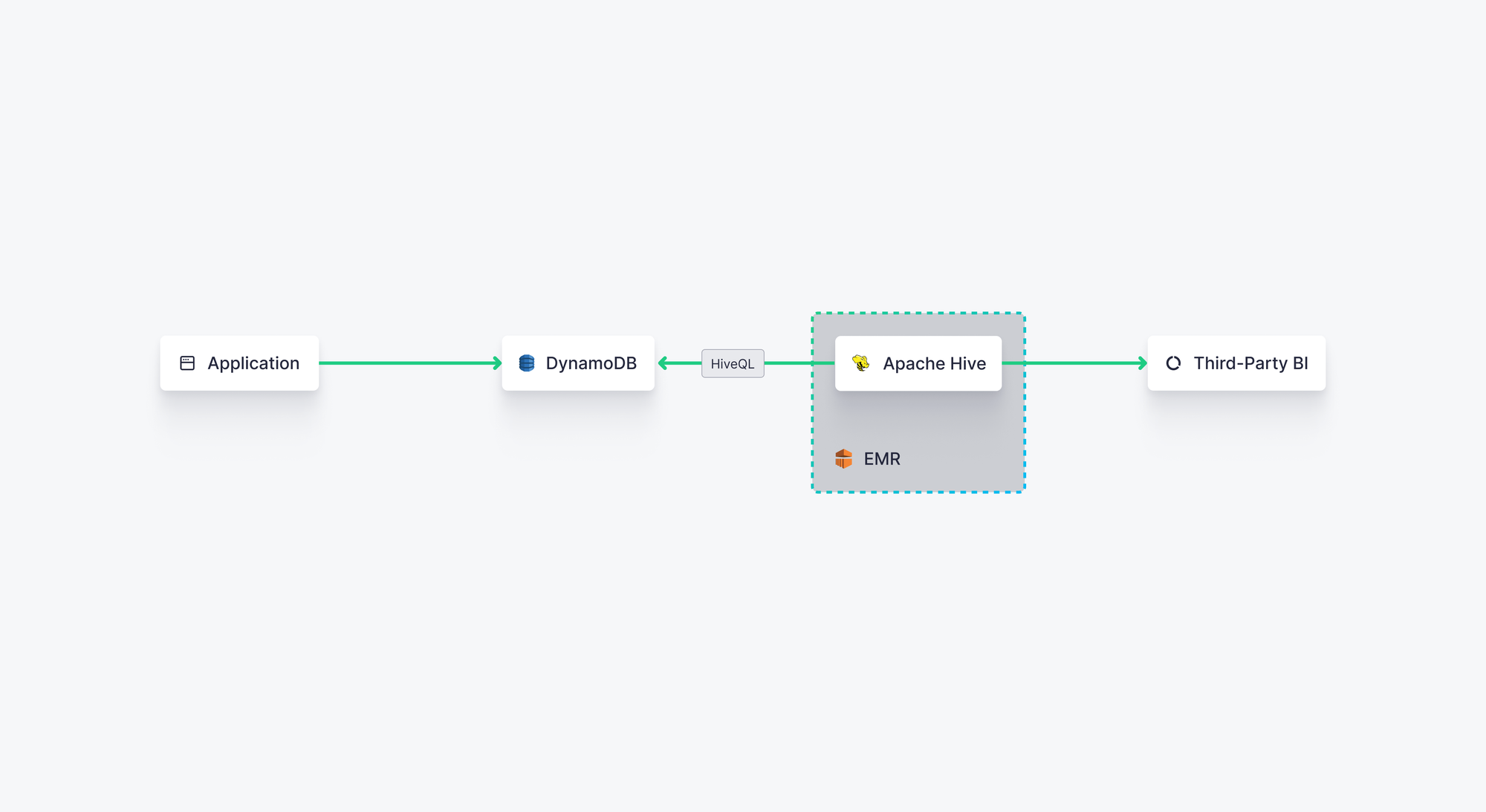
Task: Click the Third-Party BI circular icon
Action: (1173, 363)
